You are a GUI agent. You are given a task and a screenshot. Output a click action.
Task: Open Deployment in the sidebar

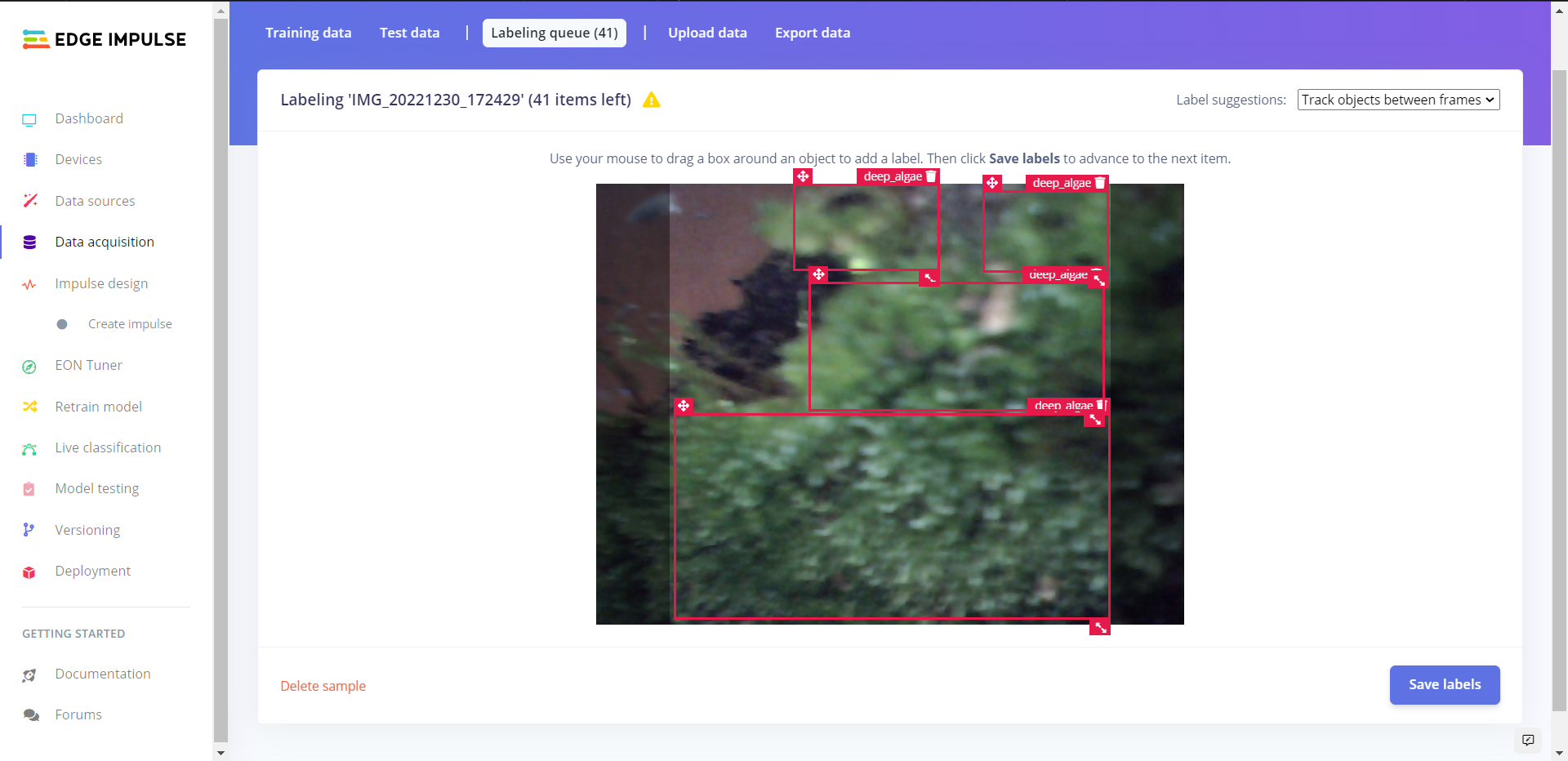pyautogui.click(x=92, y=571)
